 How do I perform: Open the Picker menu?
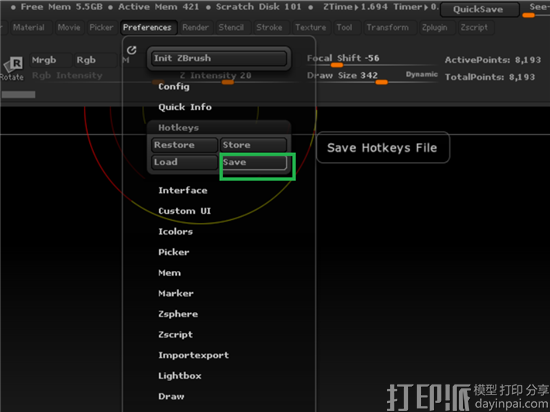point(101,27)
